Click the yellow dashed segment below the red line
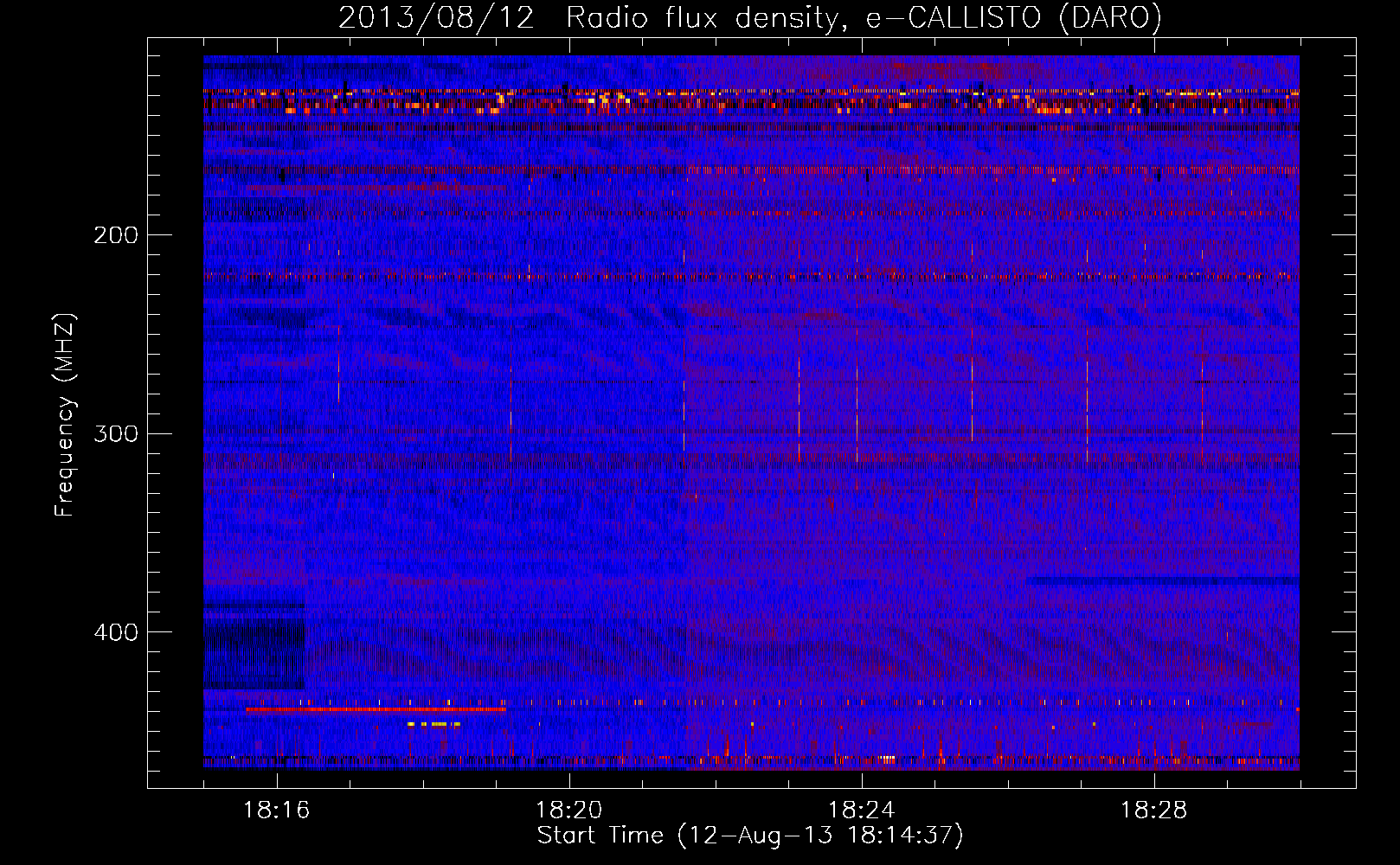This screenshot has width=1400, height=865. [x=433, y=724]
